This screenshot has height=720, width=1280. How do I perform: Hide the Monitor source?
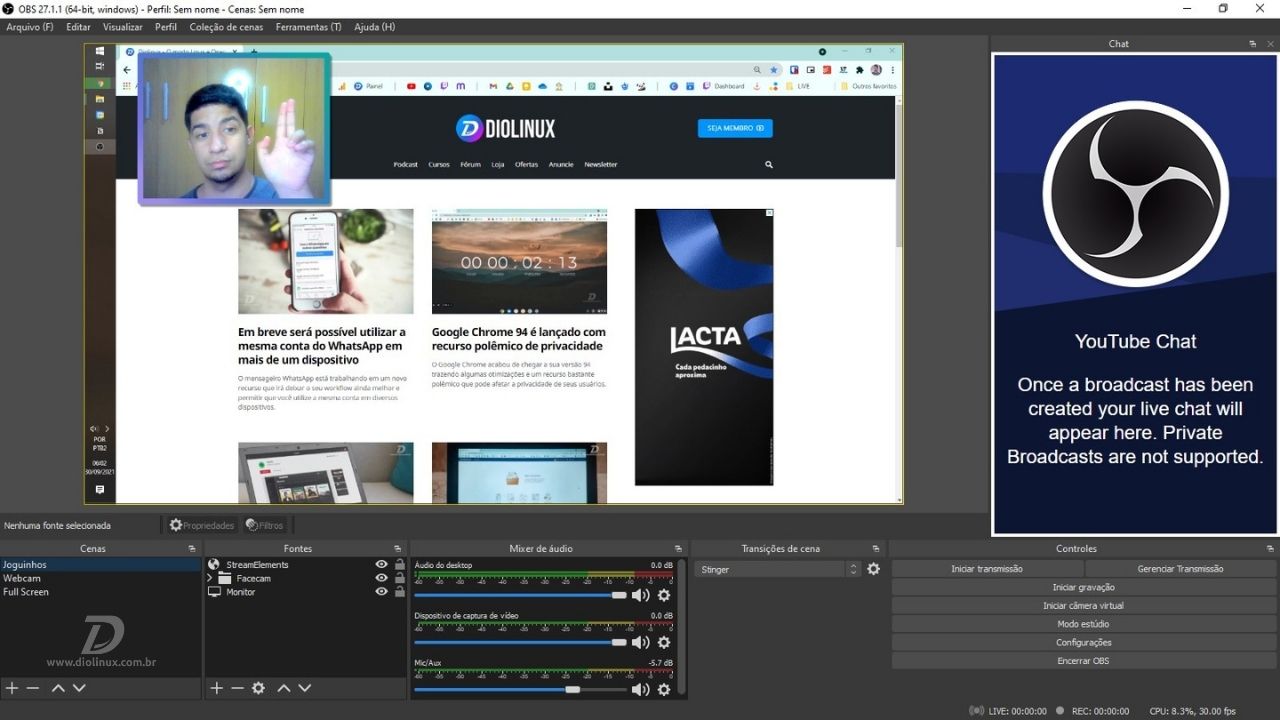click(381, 592)
